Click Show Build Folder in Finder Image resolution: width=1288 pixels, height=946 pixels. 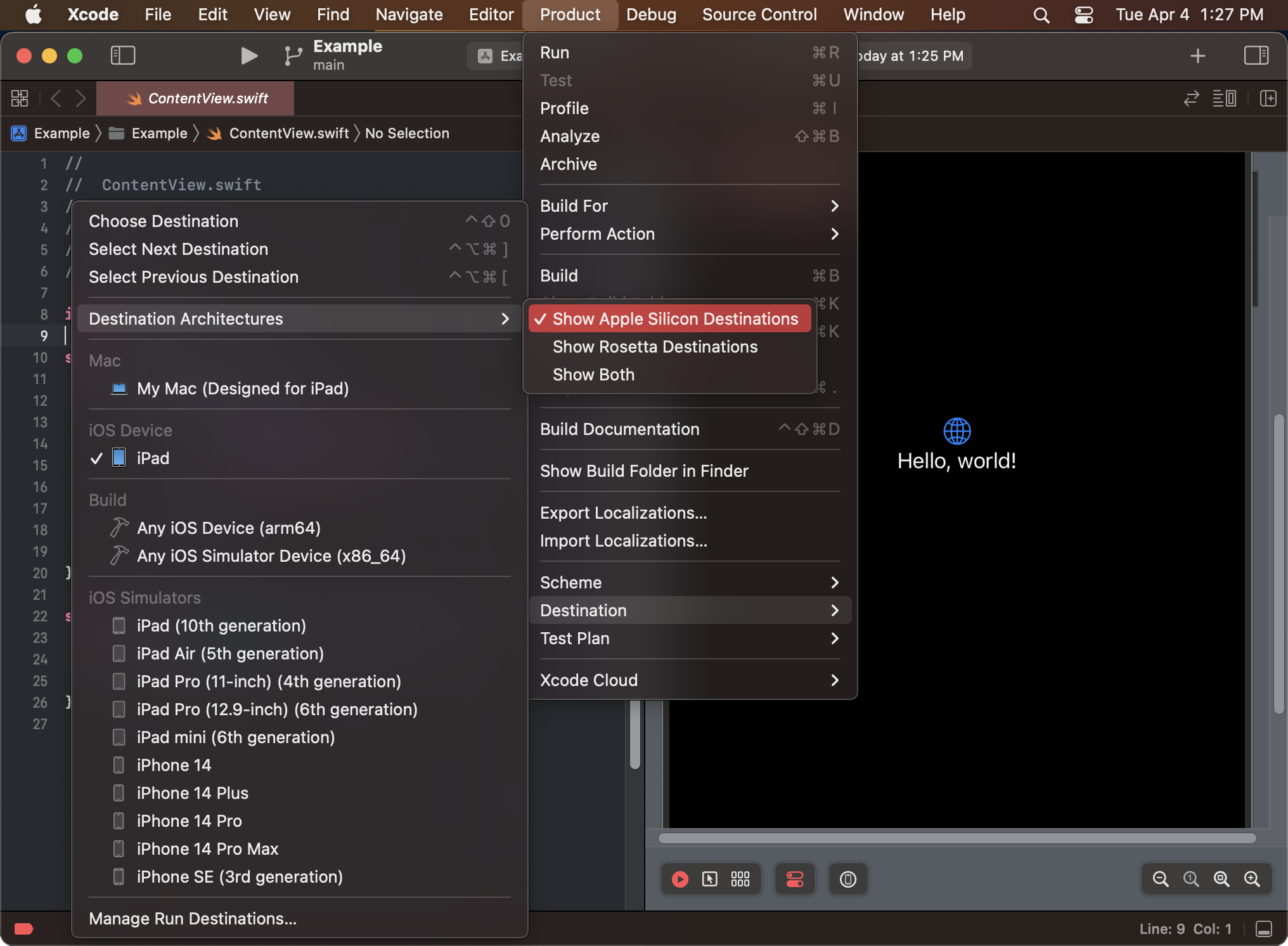coord(690,471)
